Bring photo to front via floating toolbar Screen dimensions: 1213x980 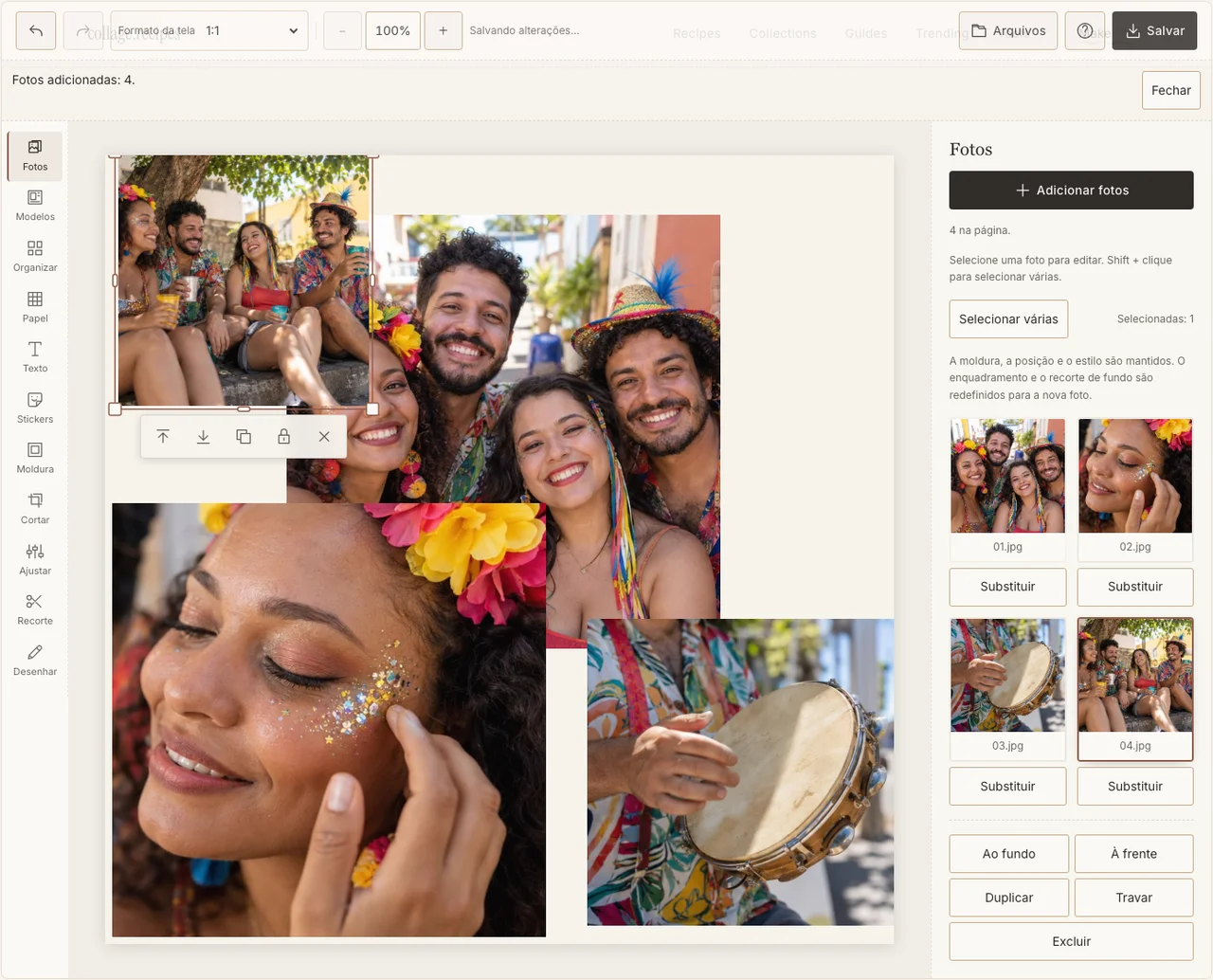pyautogui.click(x=163, y=437)
